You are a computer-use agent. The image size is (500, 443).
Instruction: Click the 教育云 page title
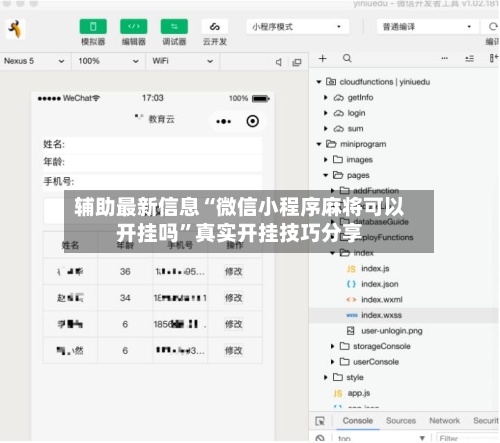coord(161,119)
